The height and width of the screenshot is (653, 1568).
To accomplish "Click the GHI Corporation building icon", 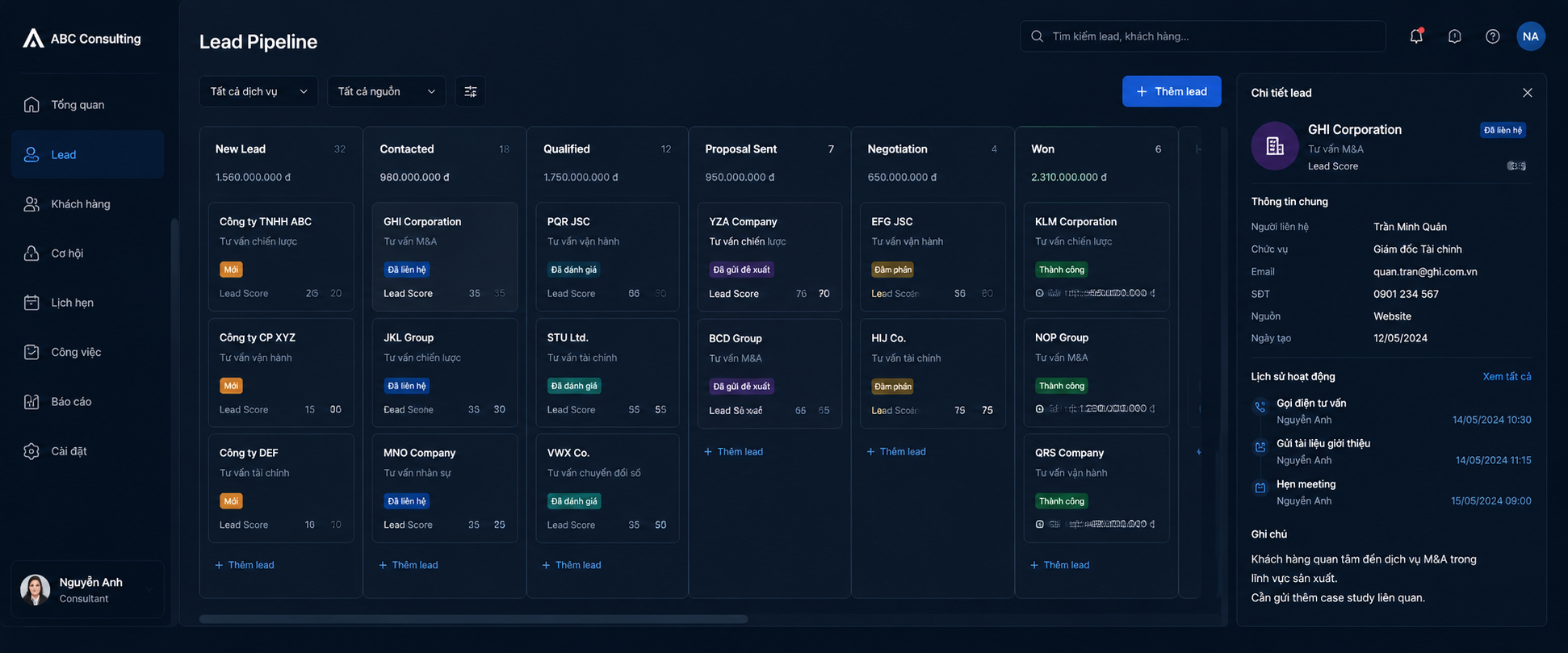I will coord(1274,146).
